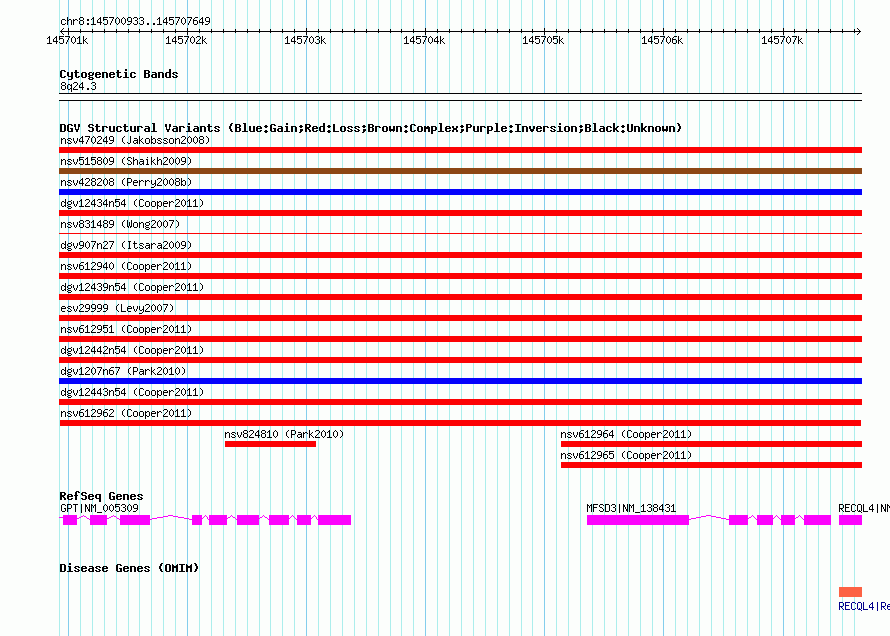Click the nsv824810 (Park2010) label
Viewport: 890px width, 636px height.
[284, 434]
